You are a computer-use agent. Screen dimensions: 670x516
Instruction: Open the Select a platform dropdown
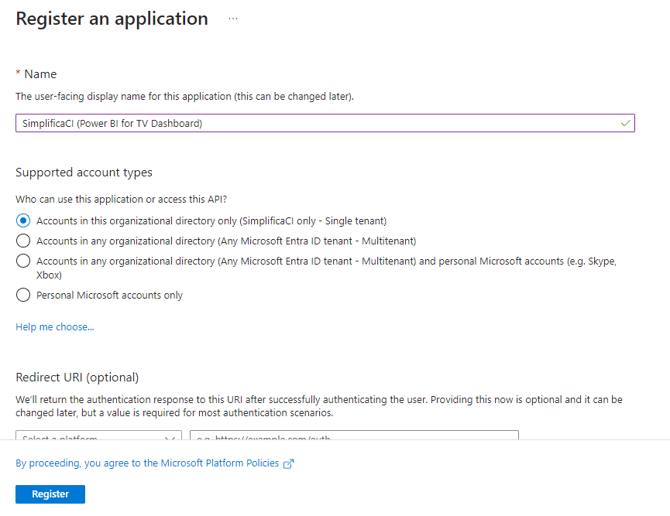[x=98, y=437]
